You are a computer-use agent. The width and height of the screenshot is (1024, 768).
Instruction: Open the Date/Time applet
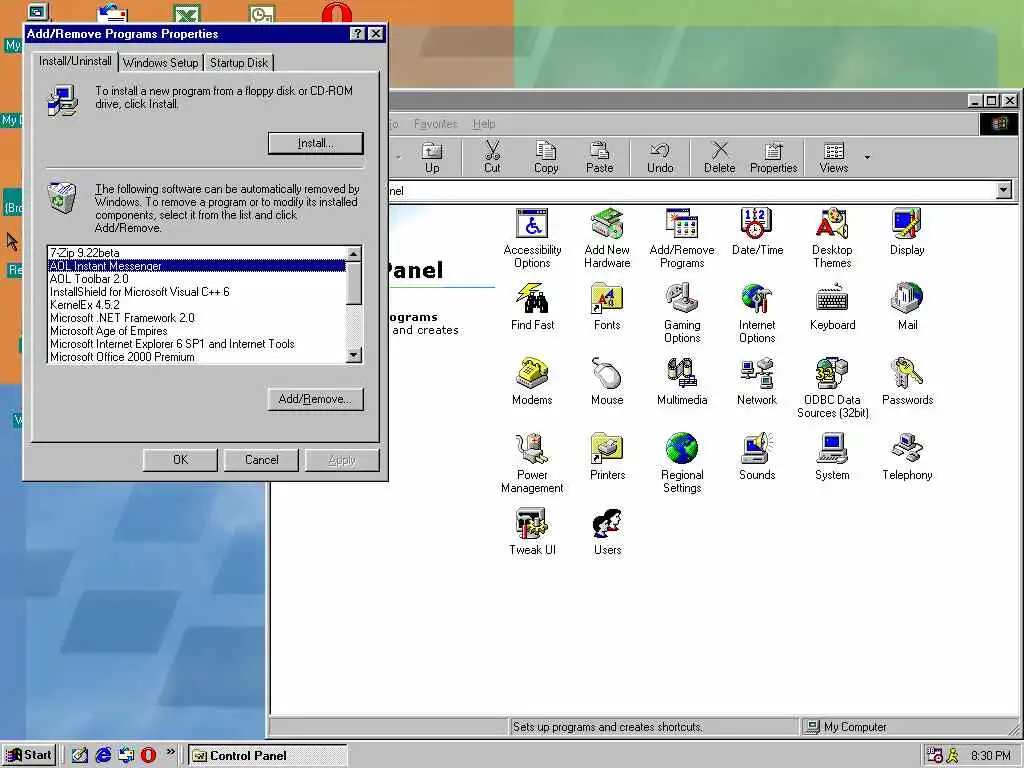pyautogui.click(x=757, y=232)
